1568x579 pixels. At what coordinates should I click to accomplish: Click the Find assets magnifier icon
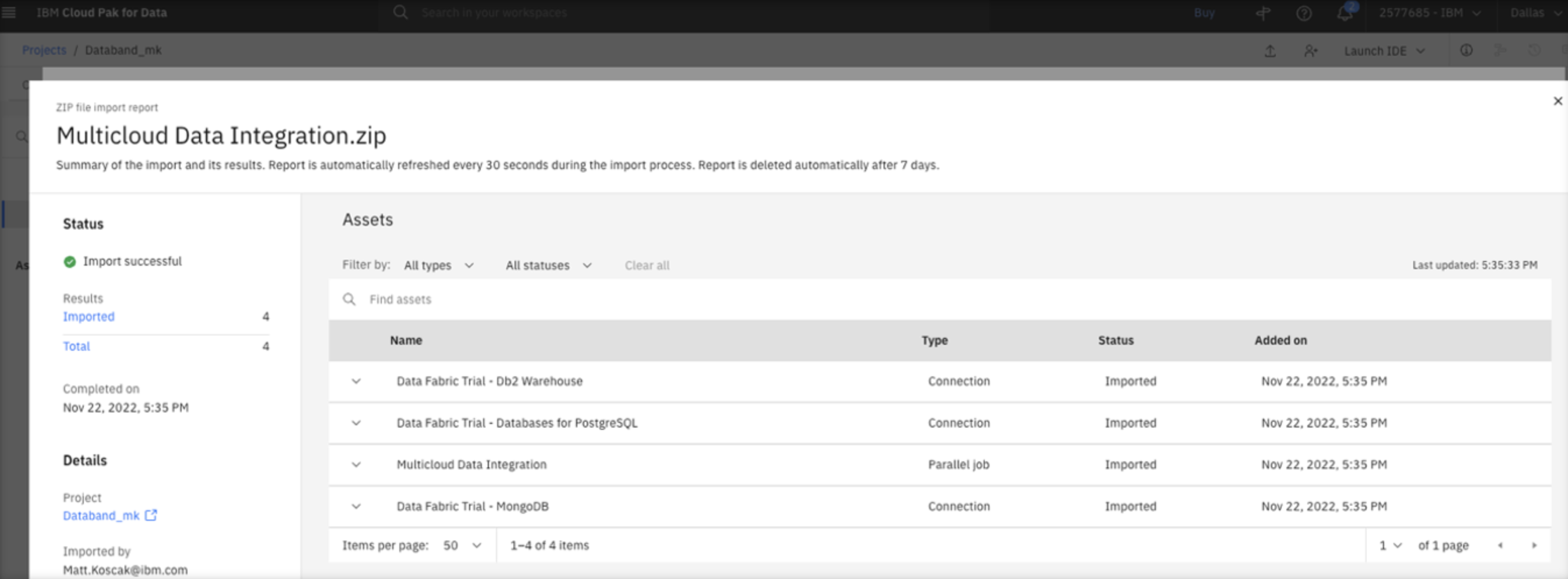pyautogui.click(x=349, y=299)
